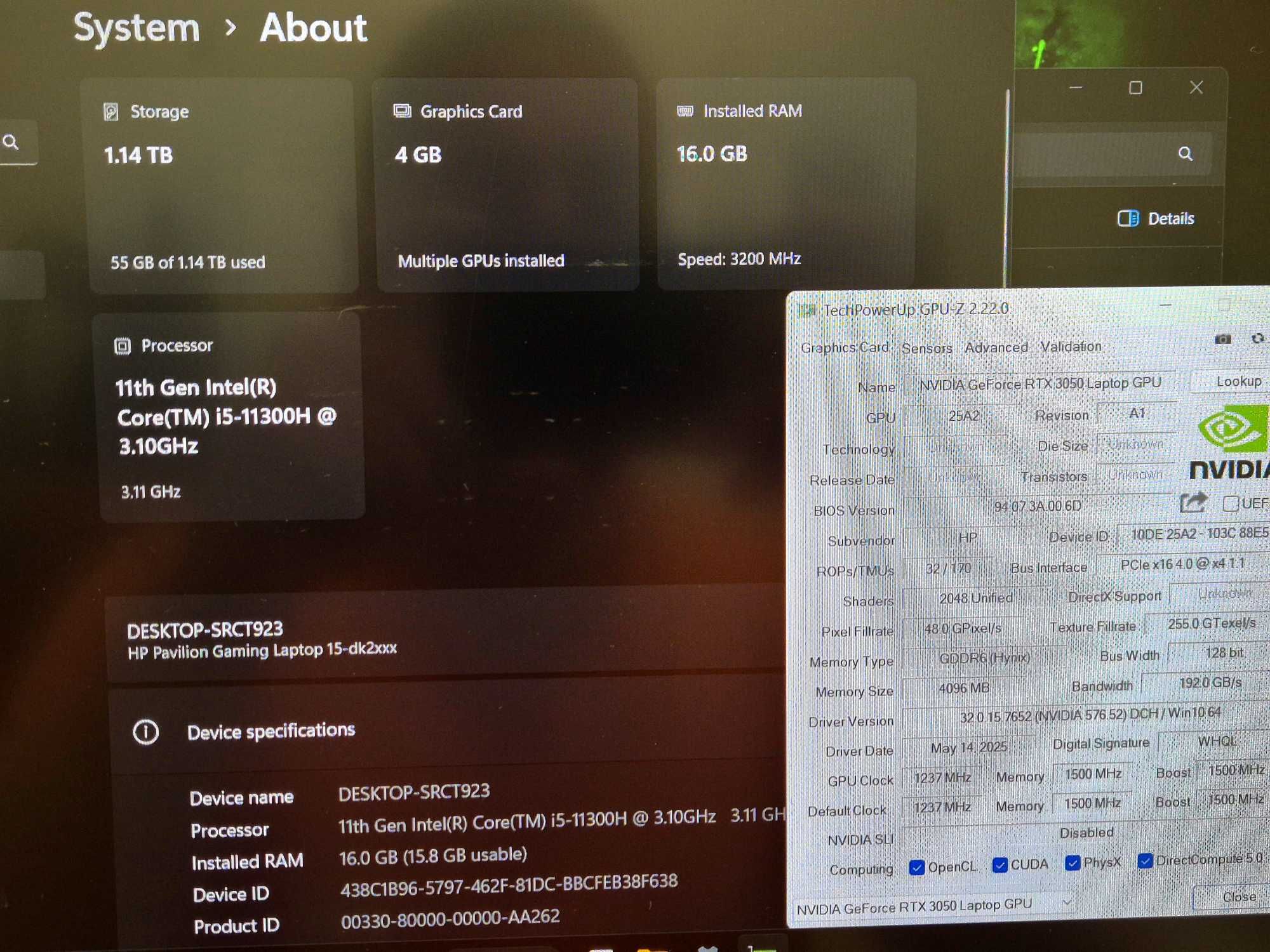Click the Installed RAM card icon

pyautogui.click(x=685, y=111)
